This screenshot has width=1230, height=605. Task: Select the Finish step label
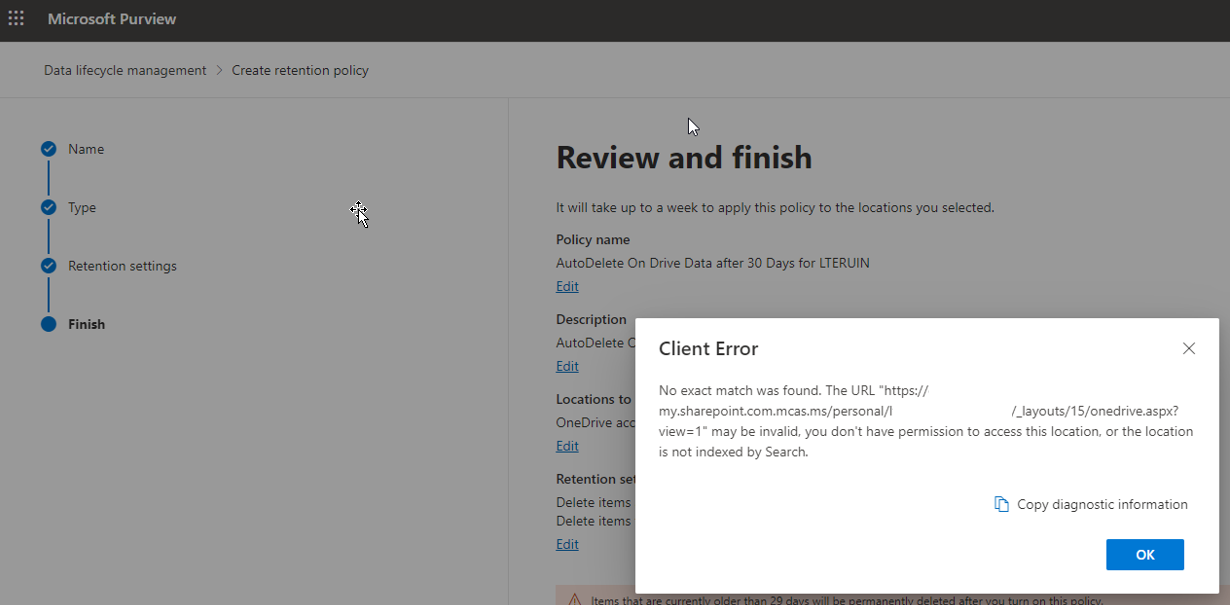tap(86, 324)
